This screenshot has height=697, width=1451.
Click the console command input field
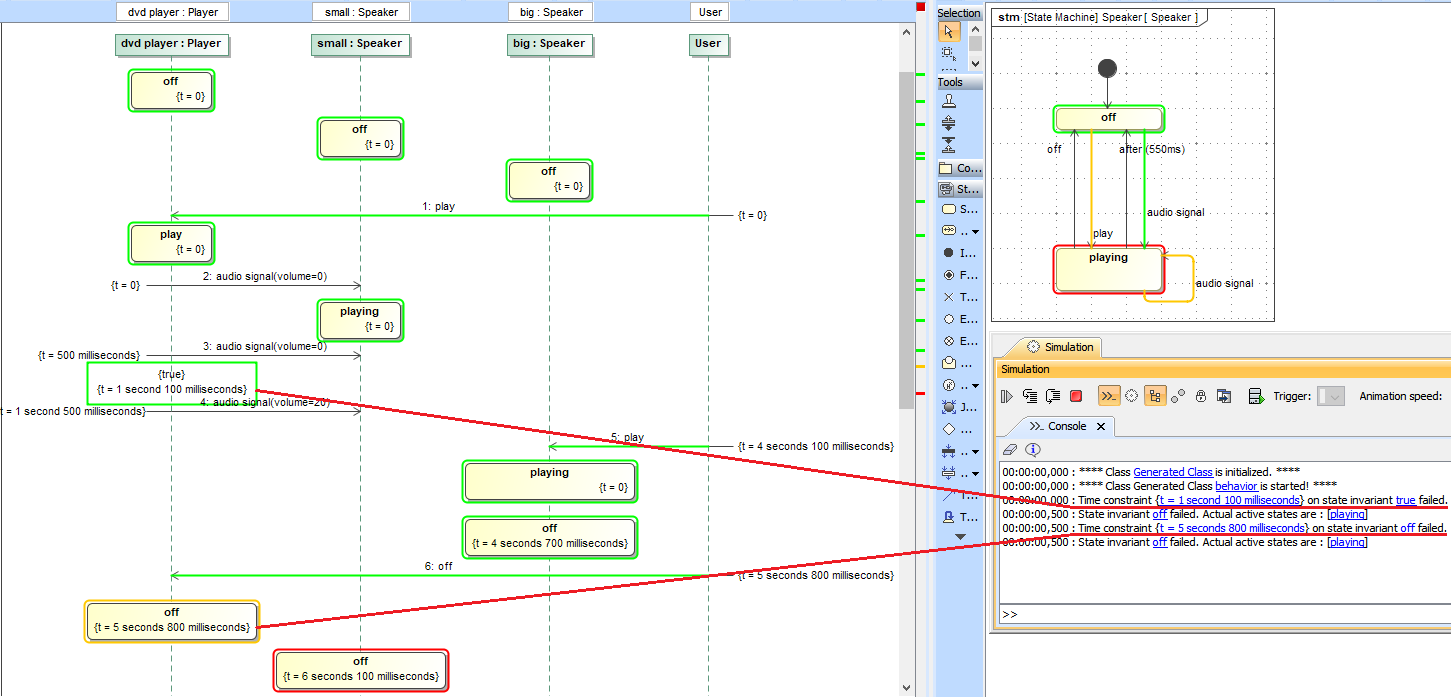[1220, 614]
